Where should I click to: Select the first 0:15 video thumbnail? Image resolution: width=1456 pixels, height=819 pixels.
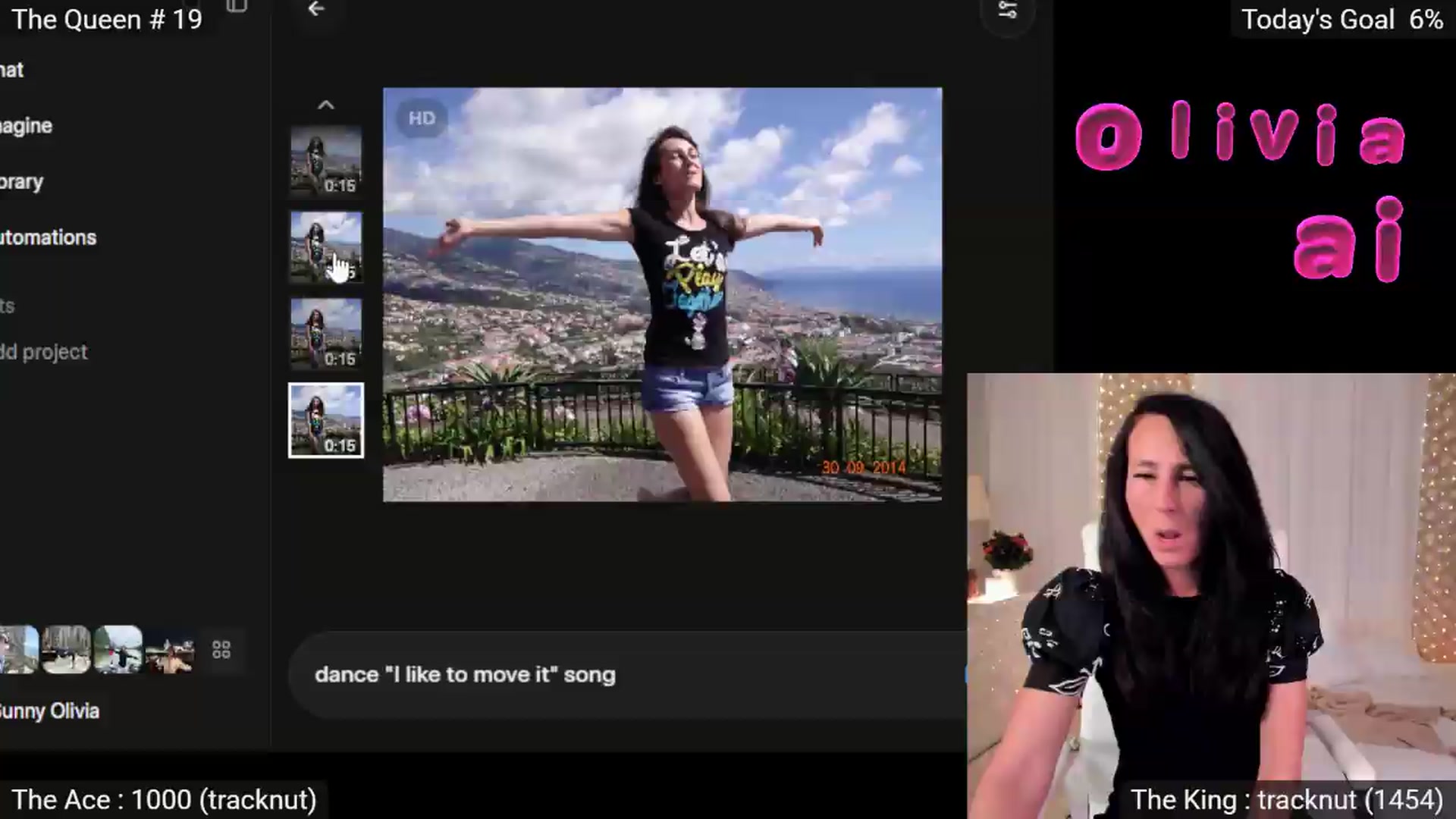click(x=326, y=161)
